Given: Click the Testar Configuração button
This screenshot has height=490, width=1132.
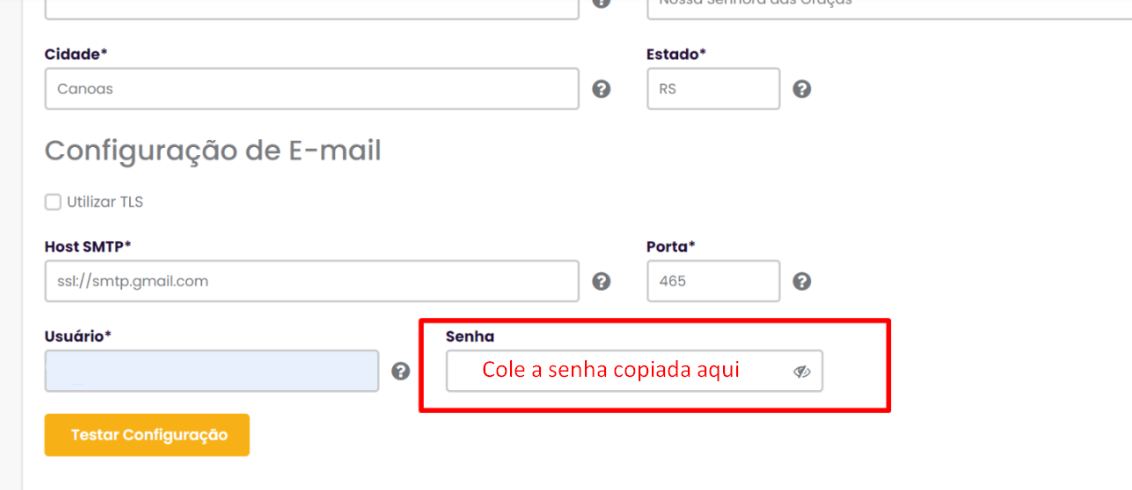Looking at the screenshot, I should [x=147, y=435].
